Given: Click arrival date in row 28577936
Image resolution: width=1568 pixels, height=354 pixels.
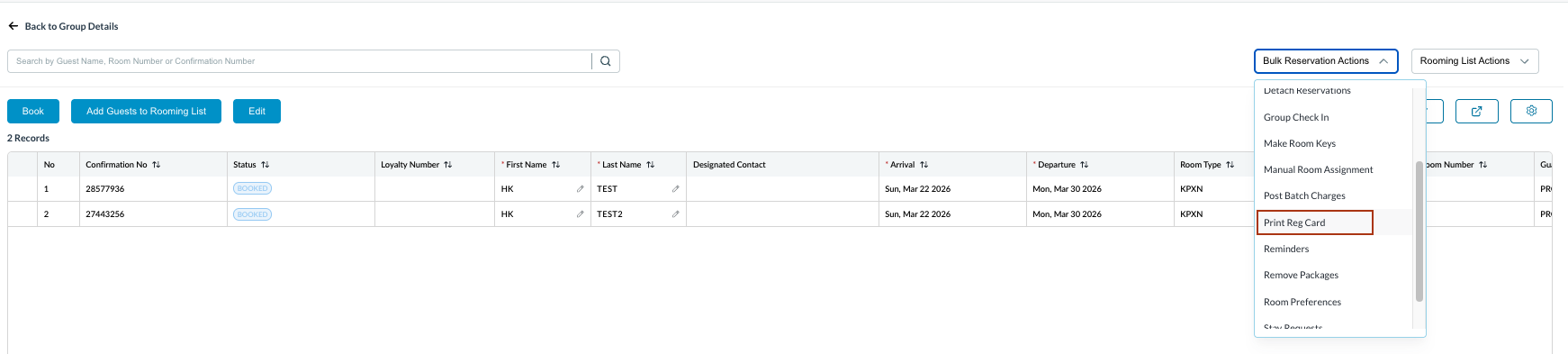Looking at the screenshot, I should (917, 189).
